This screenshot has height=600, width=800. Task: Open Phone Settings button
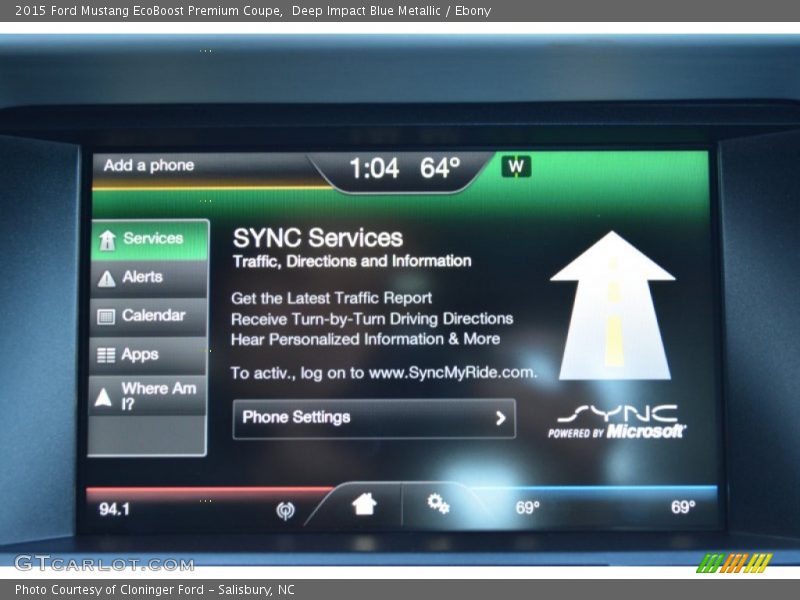coord(374,418)
